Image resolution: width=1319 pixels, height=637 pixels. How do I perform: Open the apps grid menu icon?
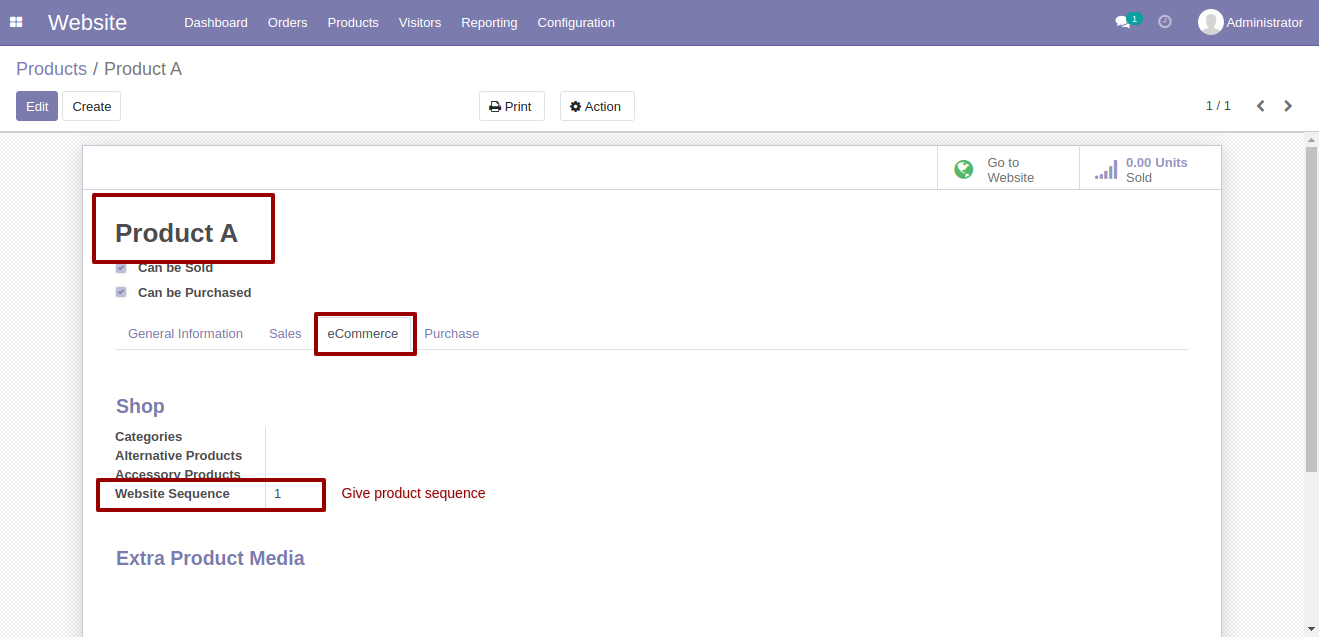click(x=16, y=22)
